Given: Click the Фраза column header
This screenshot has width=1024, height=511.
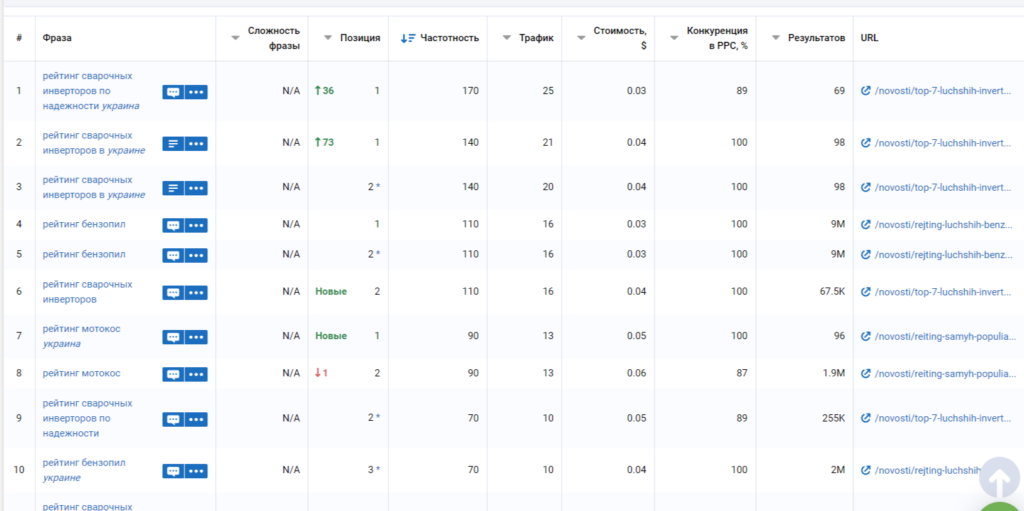Looking at the screenshot, I should tap(57, 38).
